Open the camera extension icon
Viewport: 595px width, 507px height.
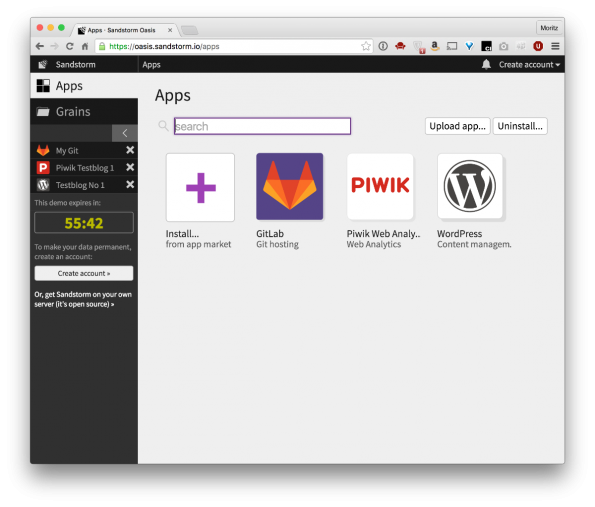pos(504,46)
